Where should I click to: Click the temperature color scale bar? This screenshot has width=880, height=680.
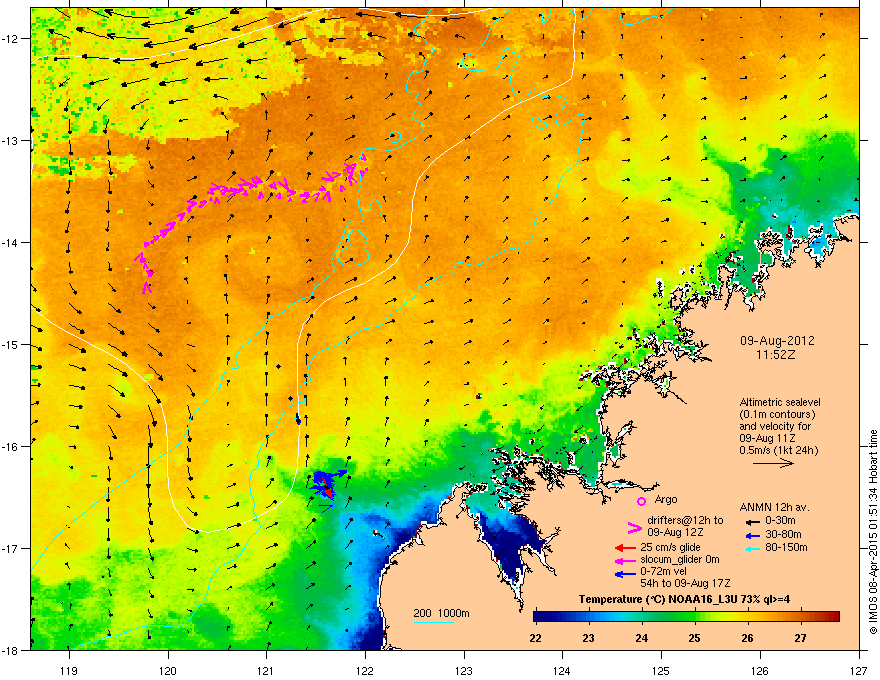686,616
